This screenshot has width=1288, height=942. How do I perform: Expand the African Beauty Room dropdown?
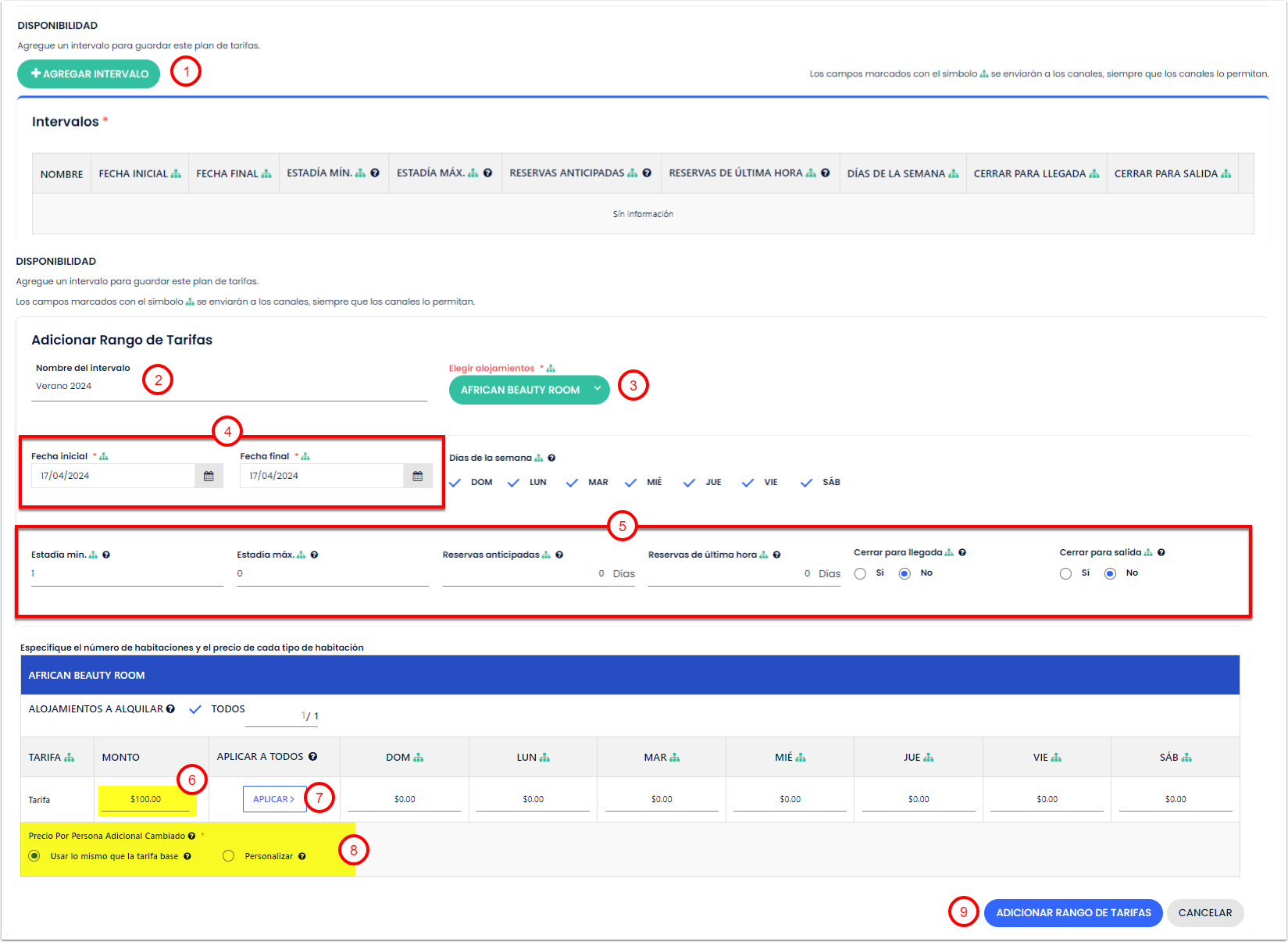tap(529, 390)
